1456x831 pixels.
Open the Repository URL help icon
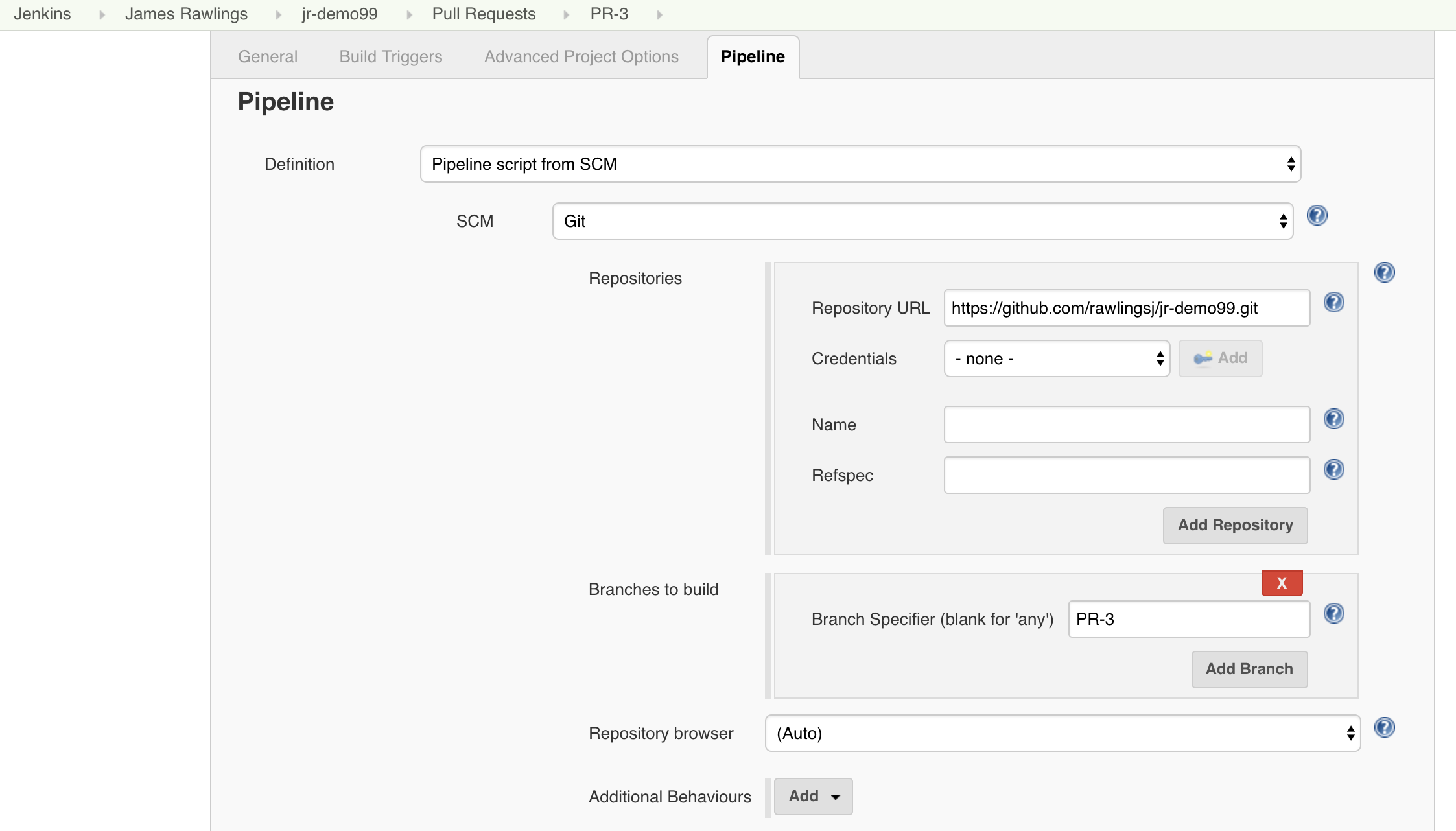1335,302
